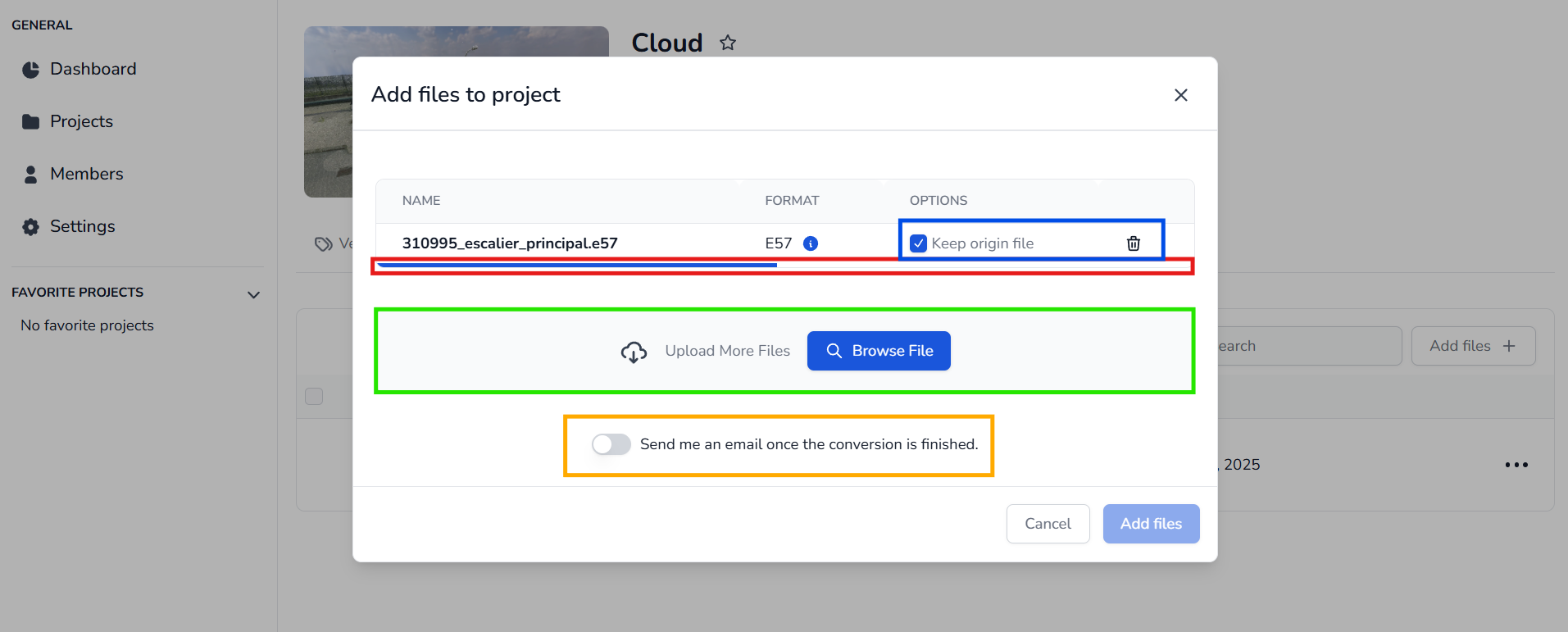This screenshot has width=1568, height=632.
Task: Click Cancel in the dialog
Action: [x=1048, y=524]
